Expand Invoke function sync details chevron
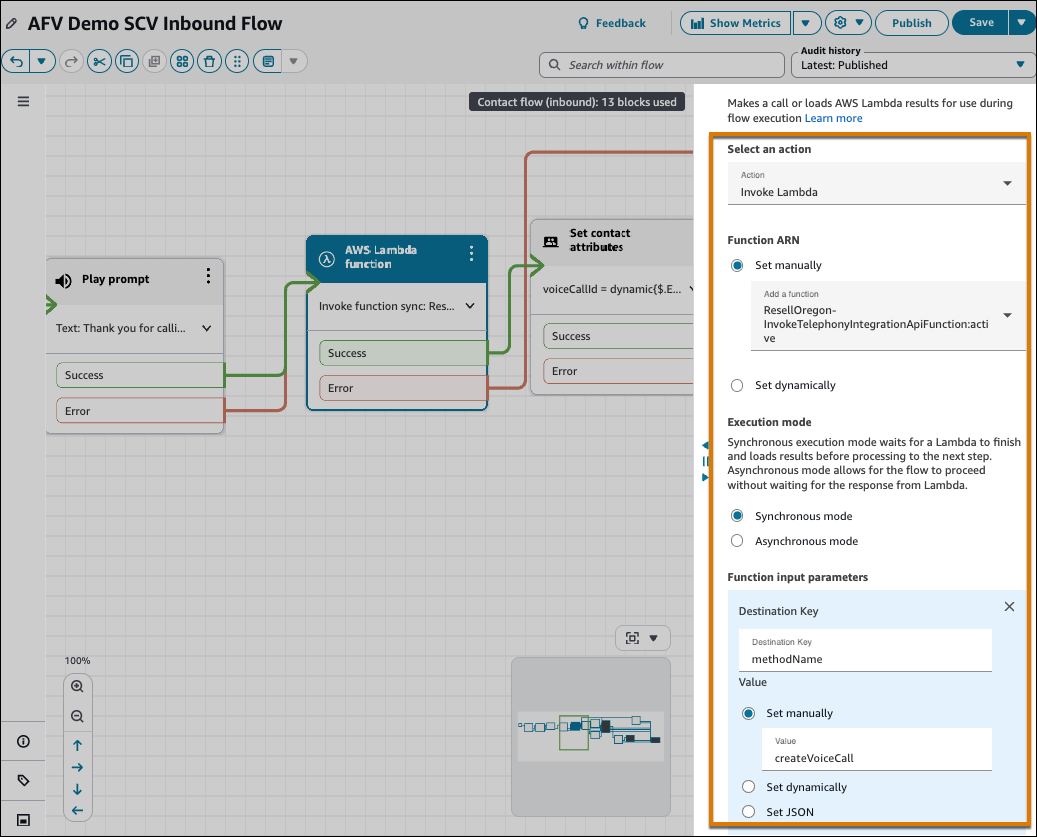 pyautogui.click(x=470, y=306)
